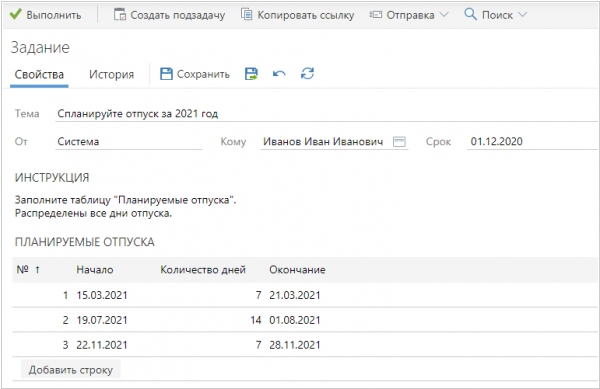The image size is (600, 389).
Task: Click the Сохранить text button
Action: point(203,74)
